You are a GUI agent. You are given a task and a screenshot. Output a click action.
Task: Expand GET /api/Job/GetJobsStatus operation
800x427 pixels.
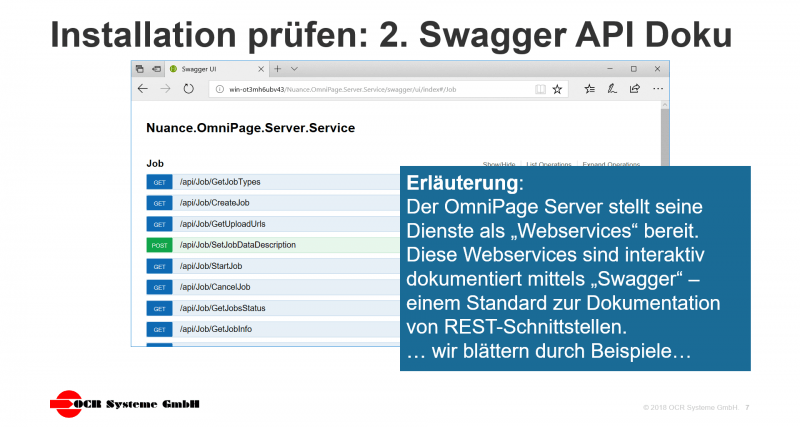[x=273, y=308]
